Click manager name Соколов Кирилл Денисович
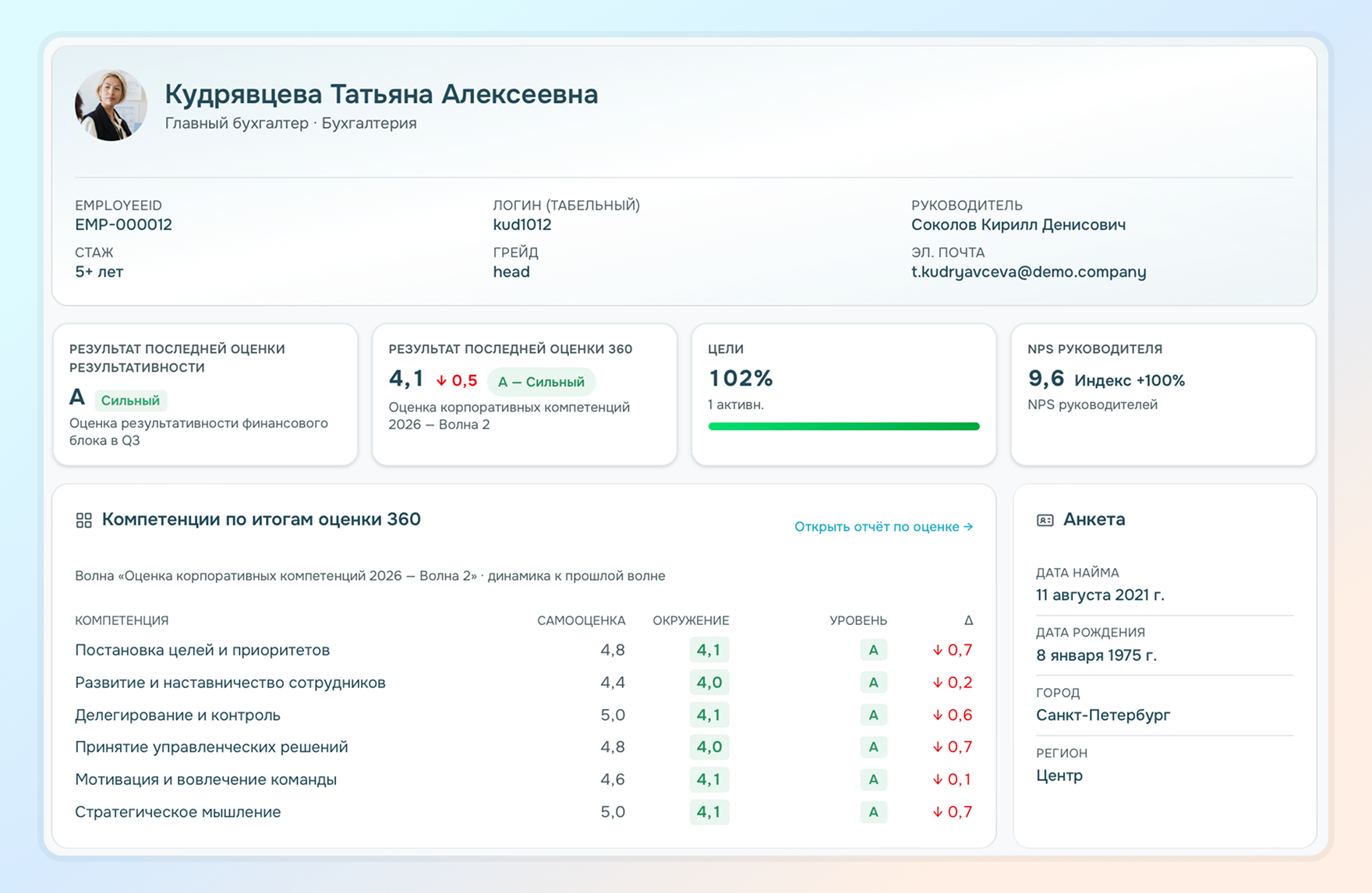1372x893 pixels. tap(1018, 224)
